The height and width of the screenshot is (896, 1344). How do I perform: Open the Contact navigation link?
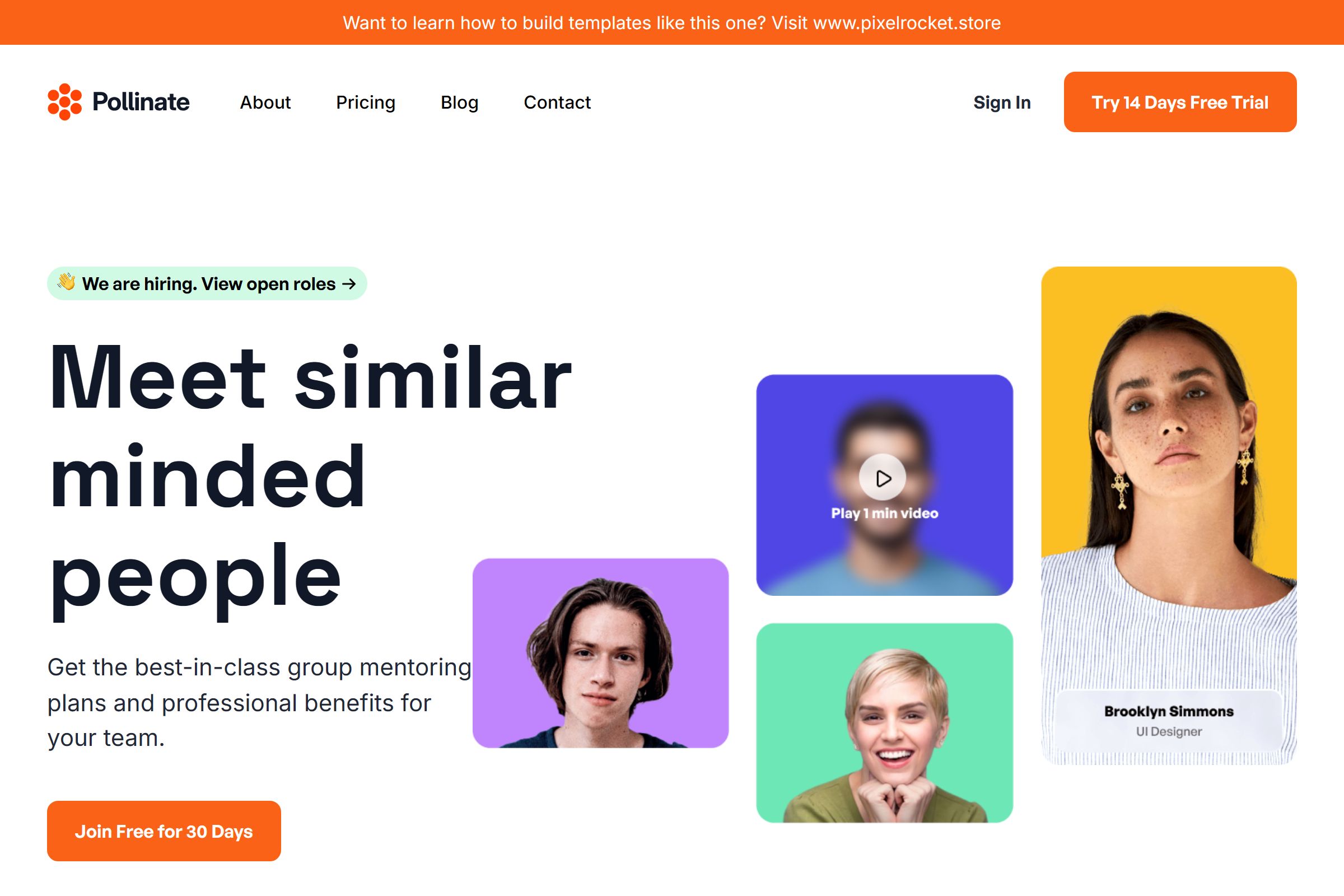pyautogui.click(x=557, y=102)
